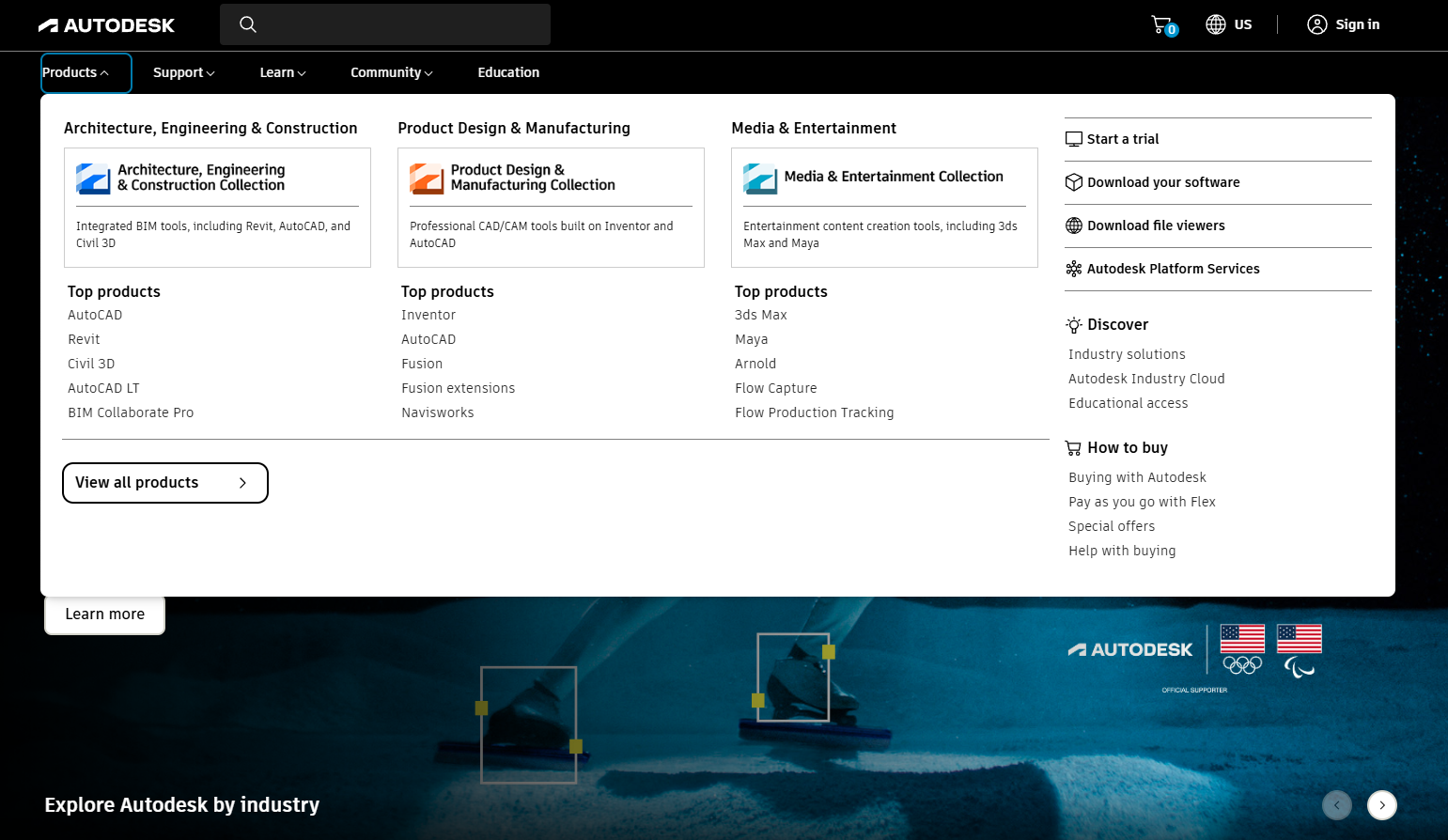Click the Start a trial monitor icon
Screen dimensions: 1448x840
click(1074, 139)
